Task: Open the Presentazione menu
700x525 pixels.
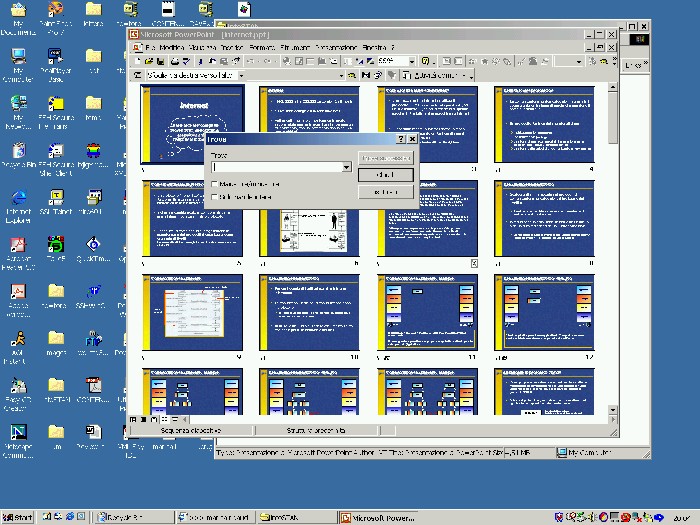Action: pos(336,47)
